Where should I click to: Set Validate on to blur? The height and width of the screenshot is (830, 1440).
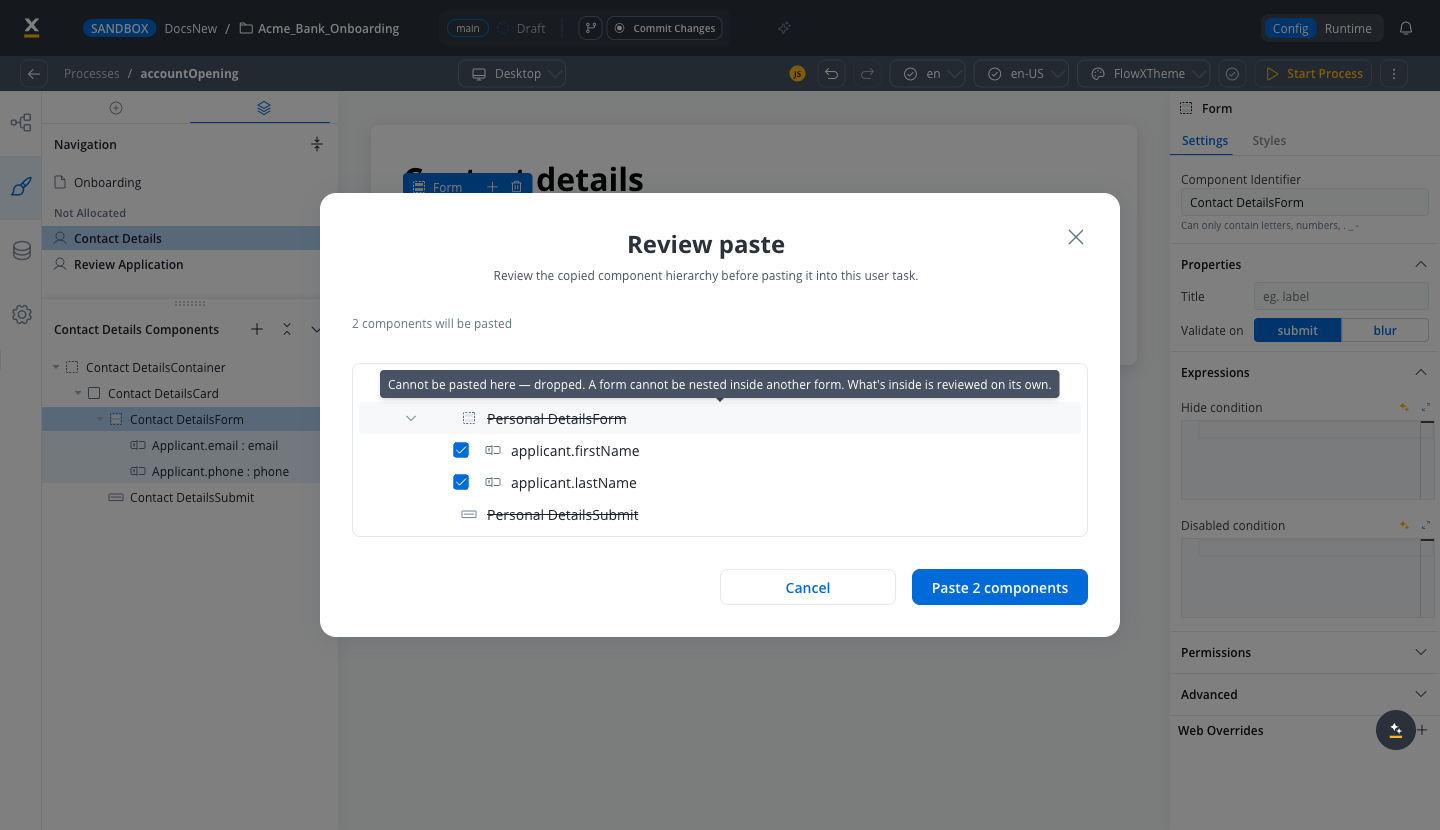1385,330
